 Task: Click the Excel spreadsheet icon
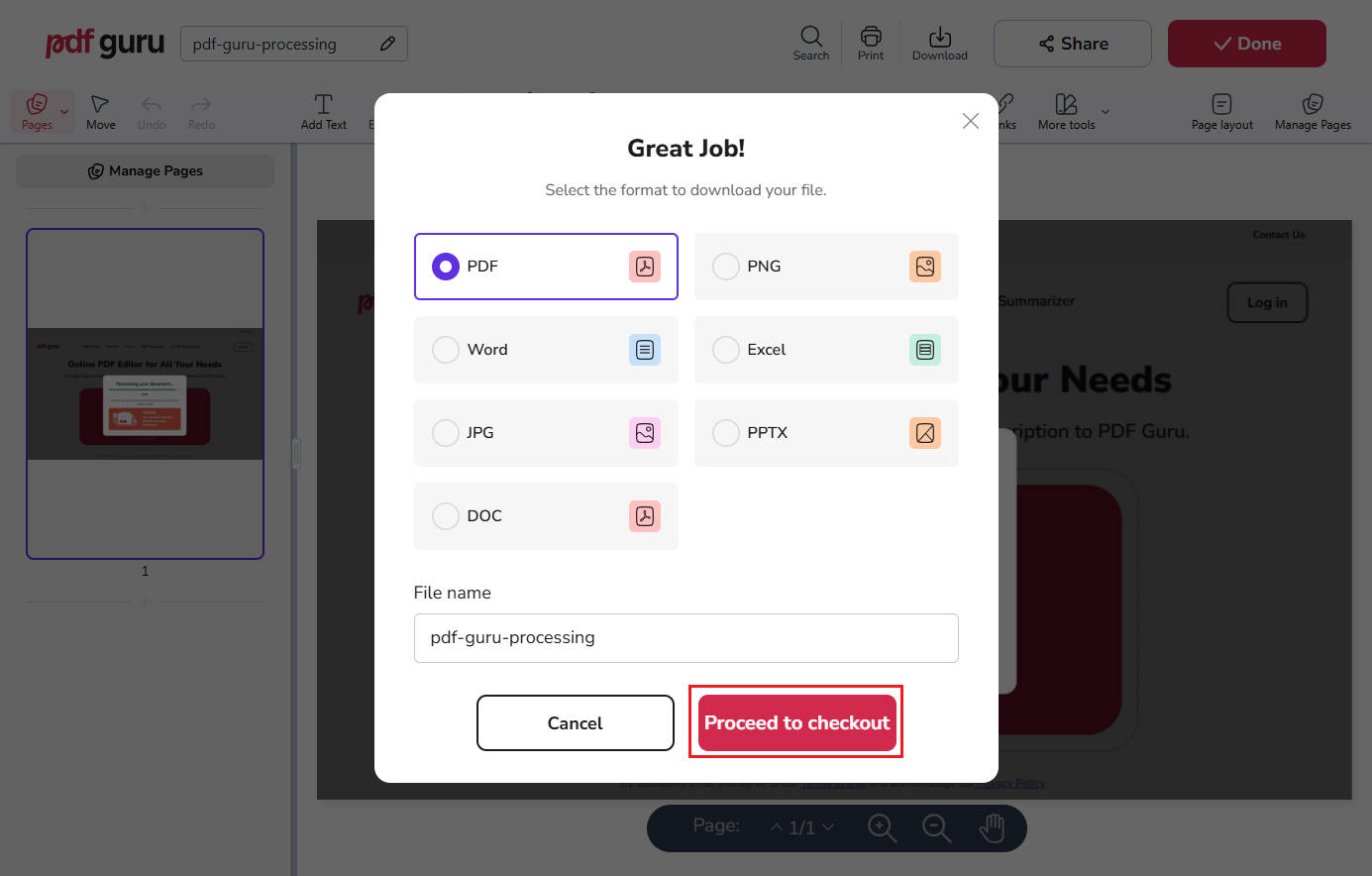pos(925,350)
